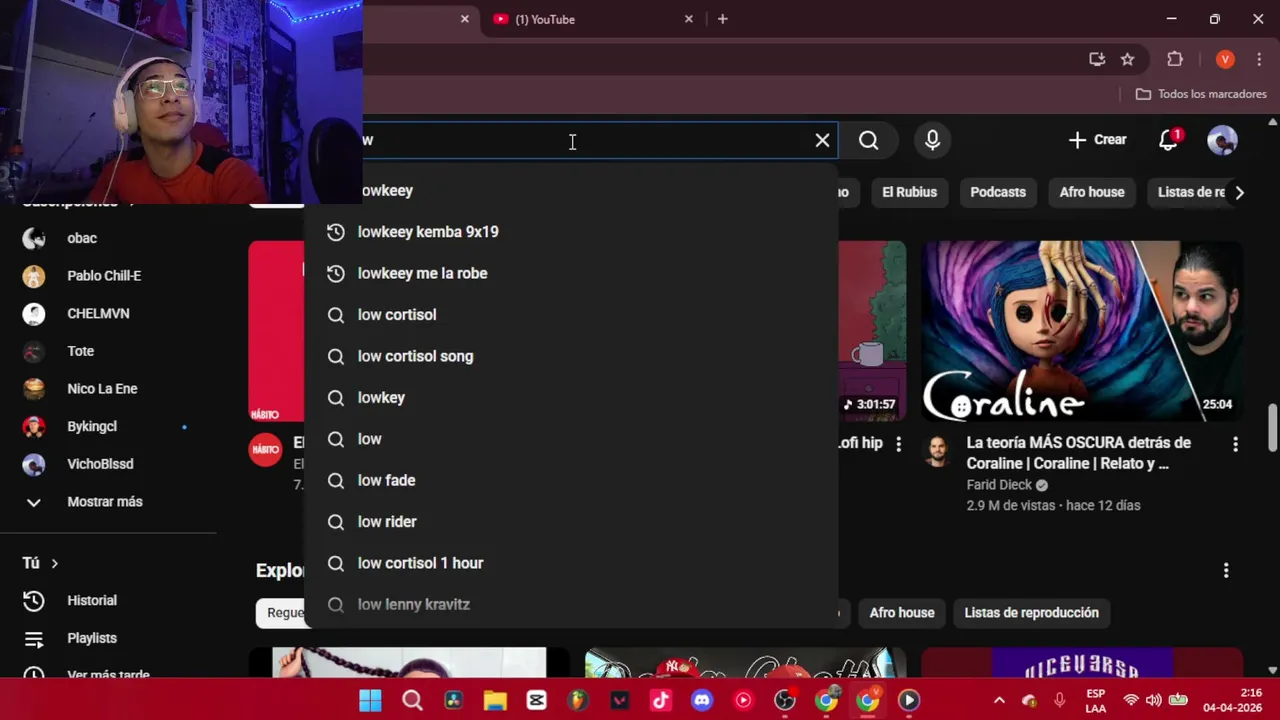The image size is (1280, 720).
Task: Close the (1) YouTube browser tab
Action: point(689,19)
